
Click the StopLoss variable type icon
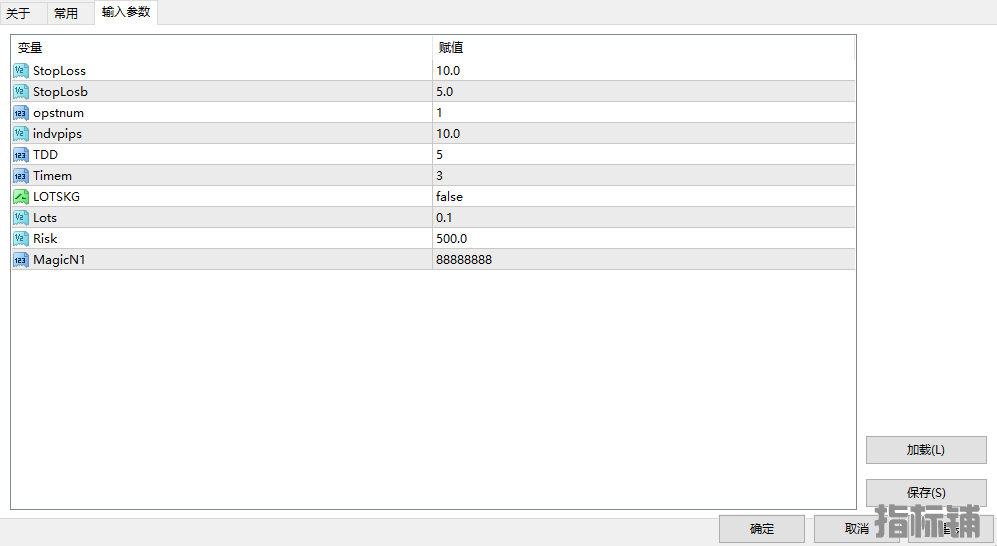pyautogui.click(x=21, y=71)
